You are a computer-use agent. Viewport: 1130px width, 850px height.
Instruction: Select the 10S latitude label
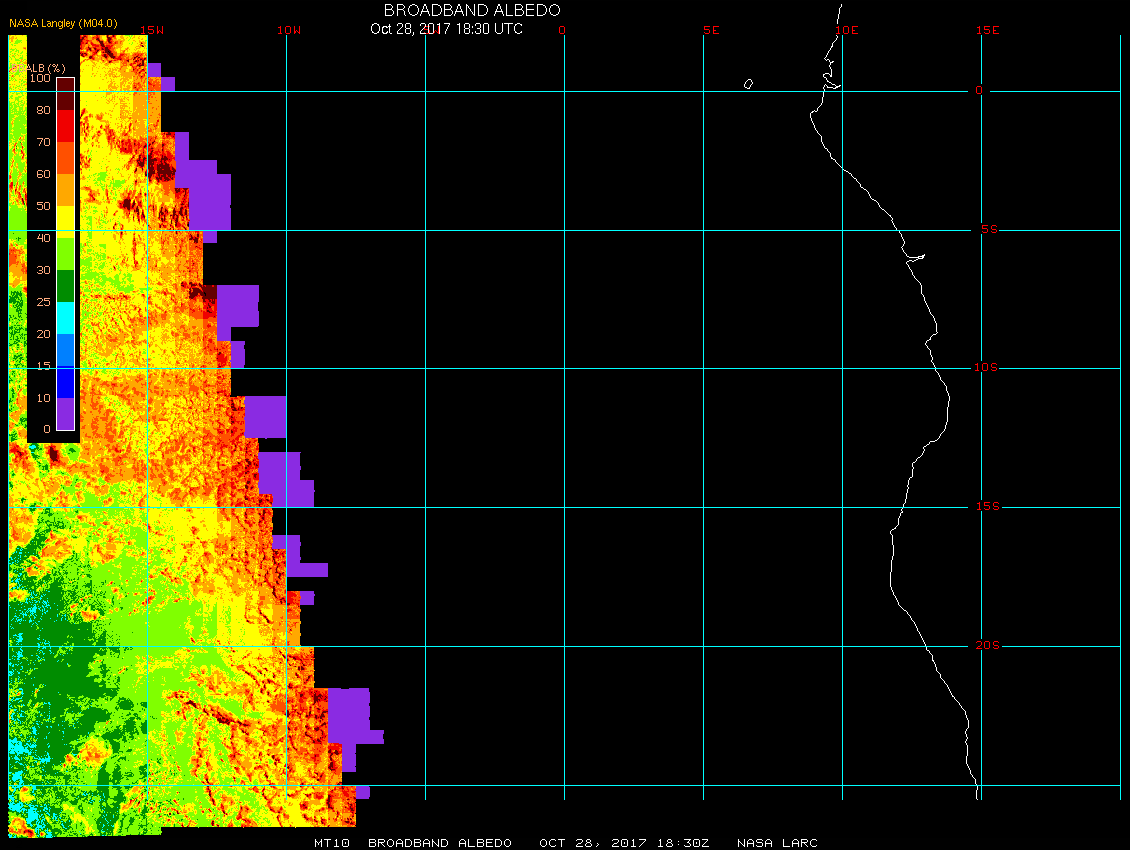pos(985,368)
